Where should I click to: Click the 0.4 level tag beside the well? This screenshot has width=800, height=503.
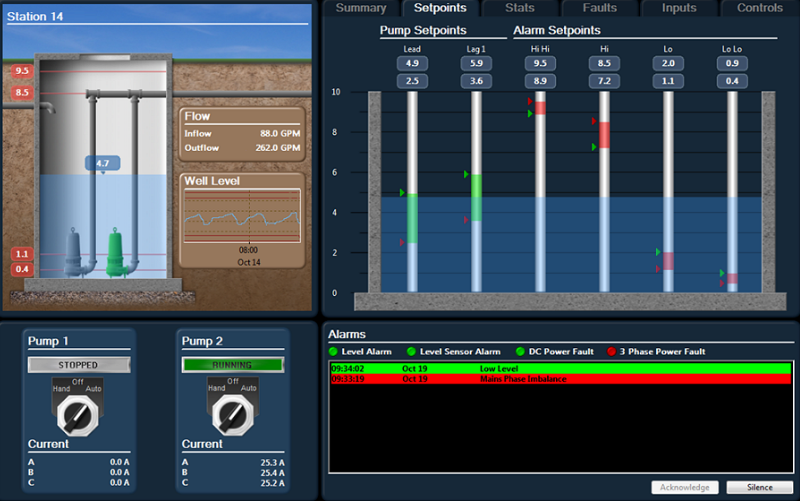coord(22,269)
